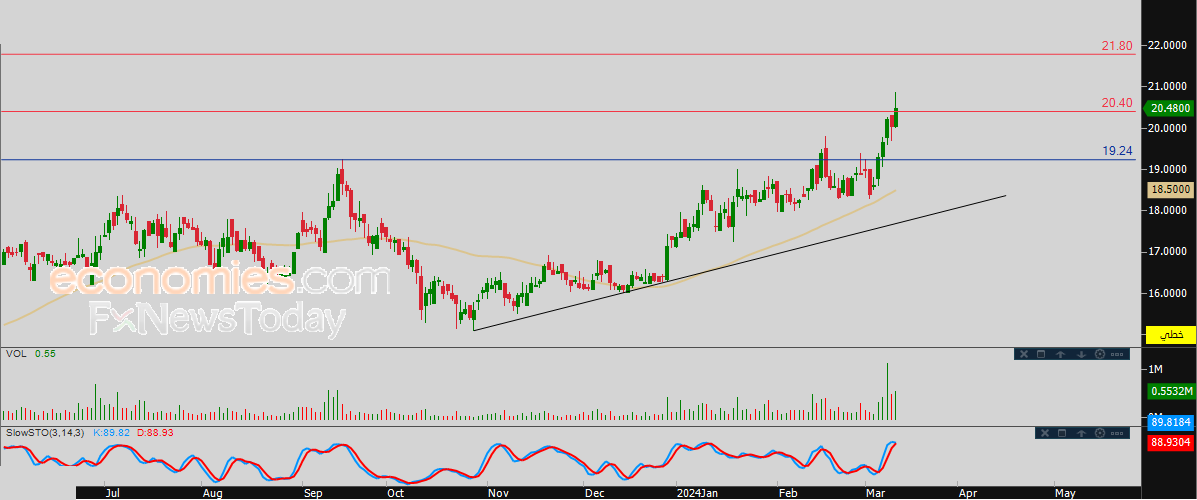Select the tallest volume bar in March
The width and height of the screenshot is (1197, 500).
coord(888,392)
